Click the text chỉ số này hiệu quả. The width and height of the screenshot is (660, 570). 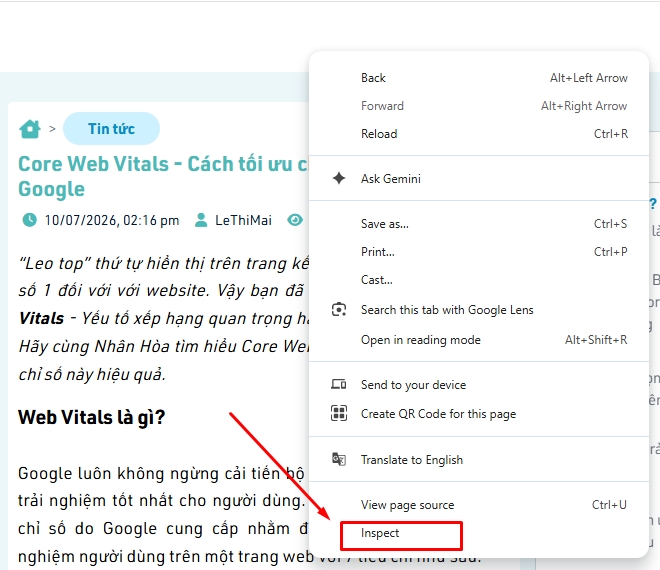point(92,374)
